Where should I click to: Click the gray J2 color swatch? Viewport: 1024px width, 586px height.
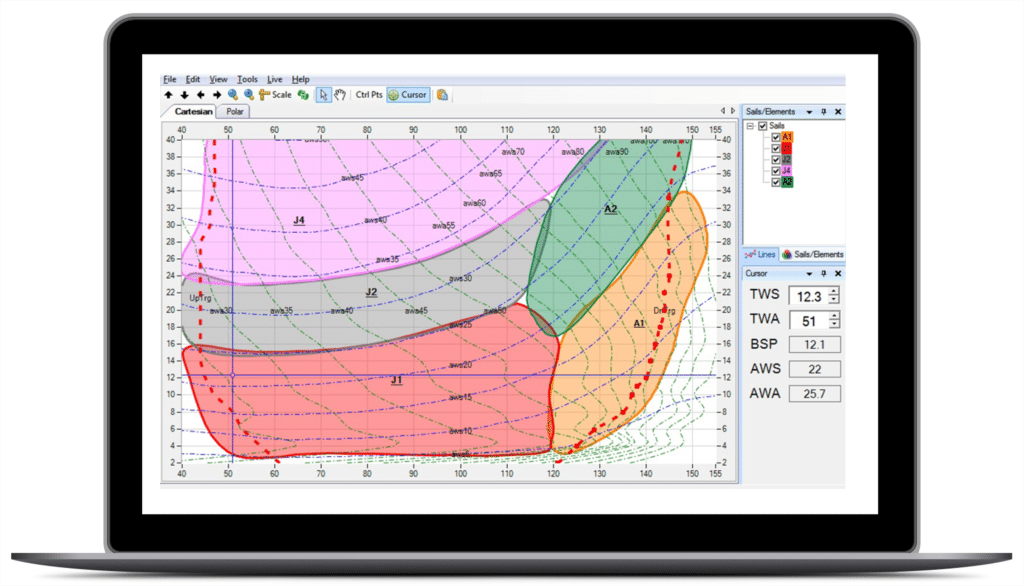[x=787, y=159]
